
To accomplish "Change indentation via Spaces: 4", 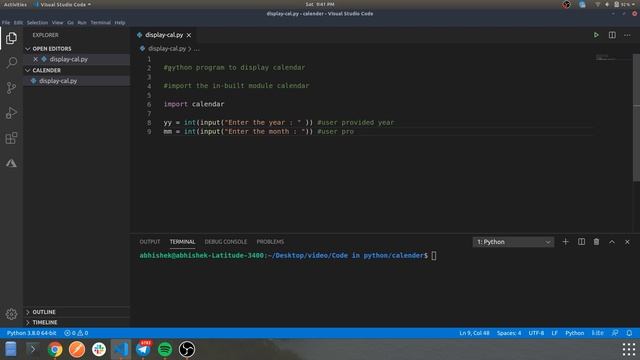I will point(509,333).
